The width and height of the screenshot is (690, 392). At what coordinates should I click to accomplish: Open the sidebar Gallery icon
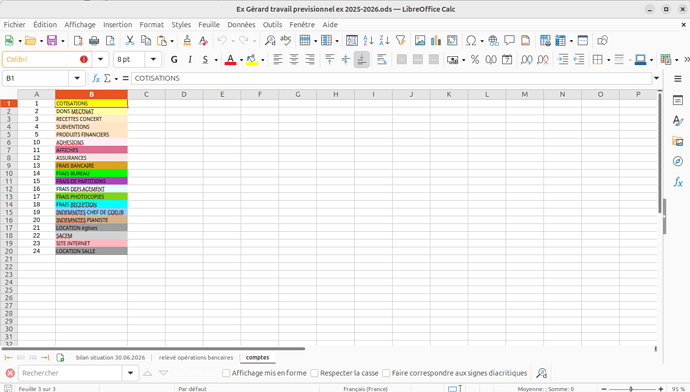pyautogui.click(x=678, y=141)
